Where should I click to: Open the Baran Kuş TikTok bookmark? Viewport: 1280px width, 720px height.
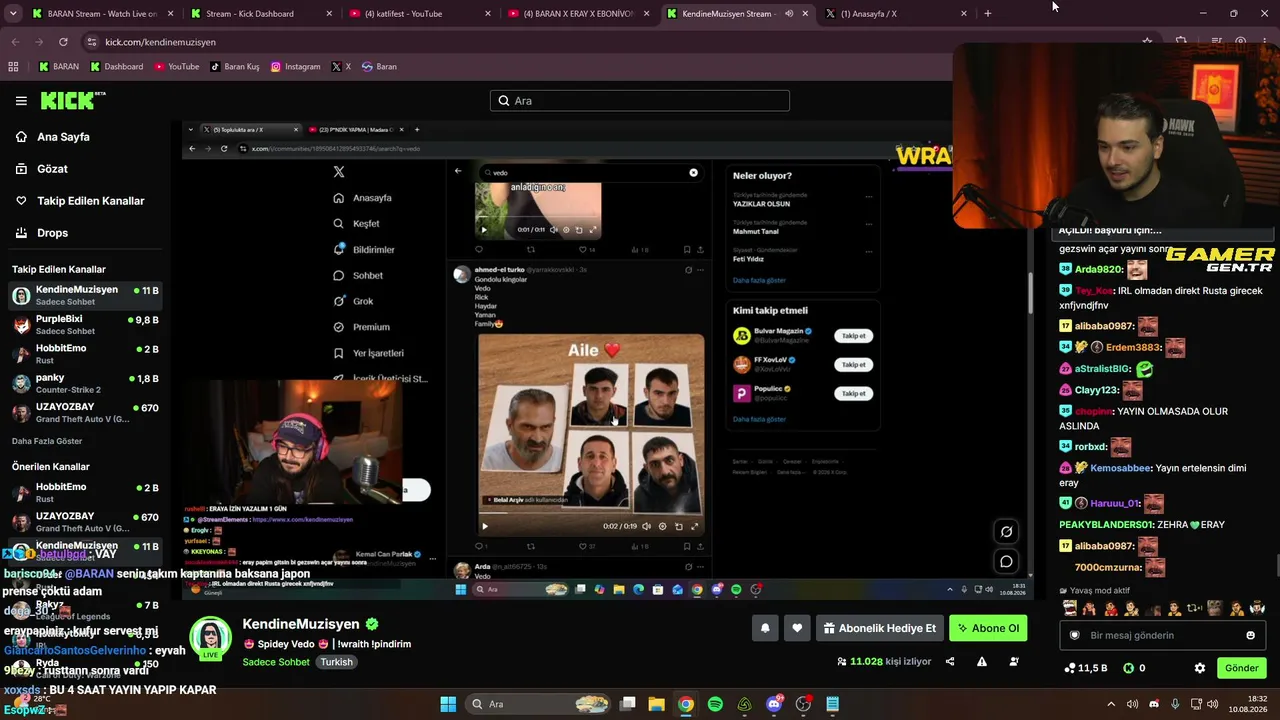click(x=235, y=67)
